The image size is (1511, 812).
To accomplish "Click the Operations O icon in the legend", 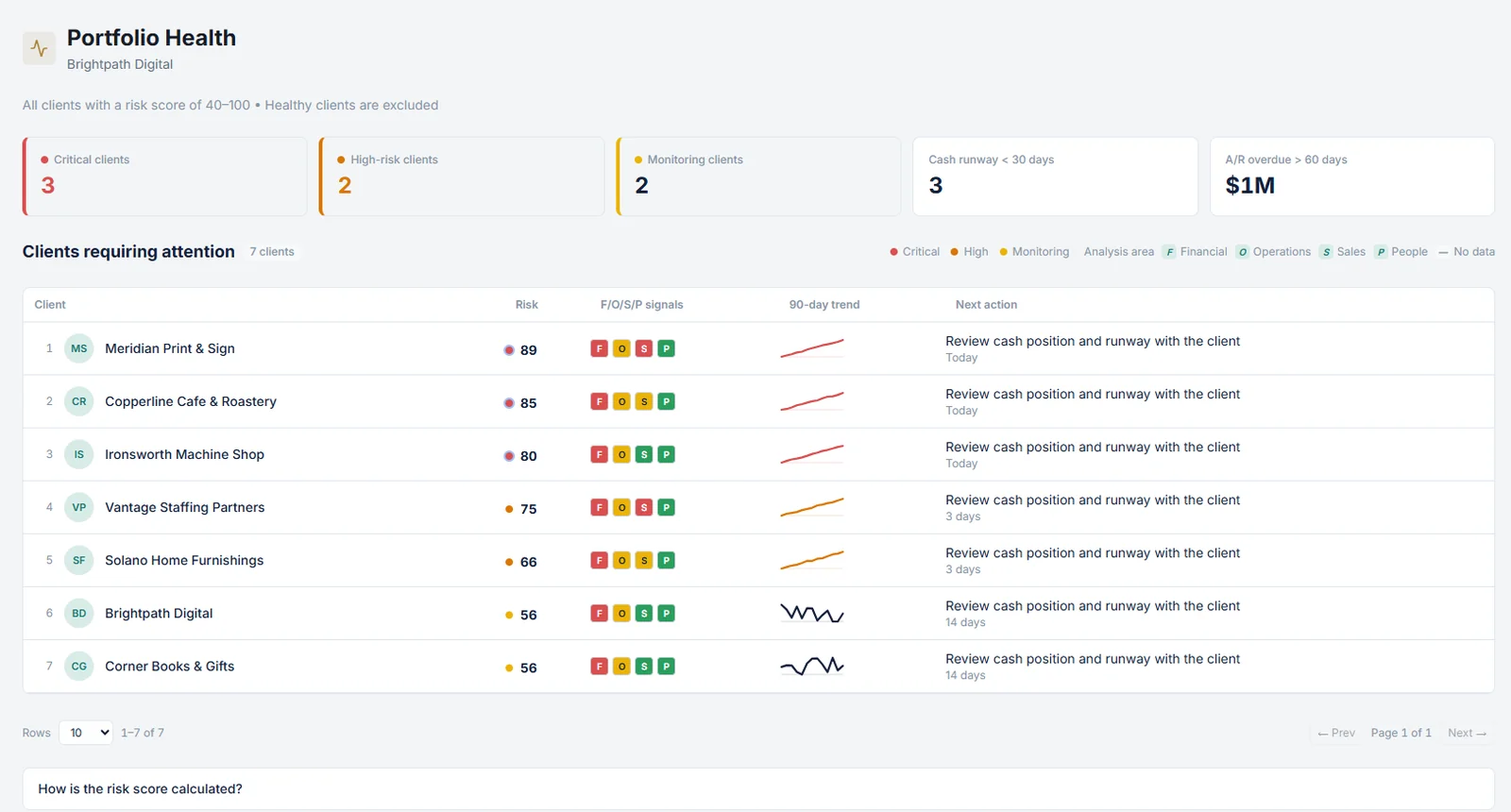I will pos(1242,252).
